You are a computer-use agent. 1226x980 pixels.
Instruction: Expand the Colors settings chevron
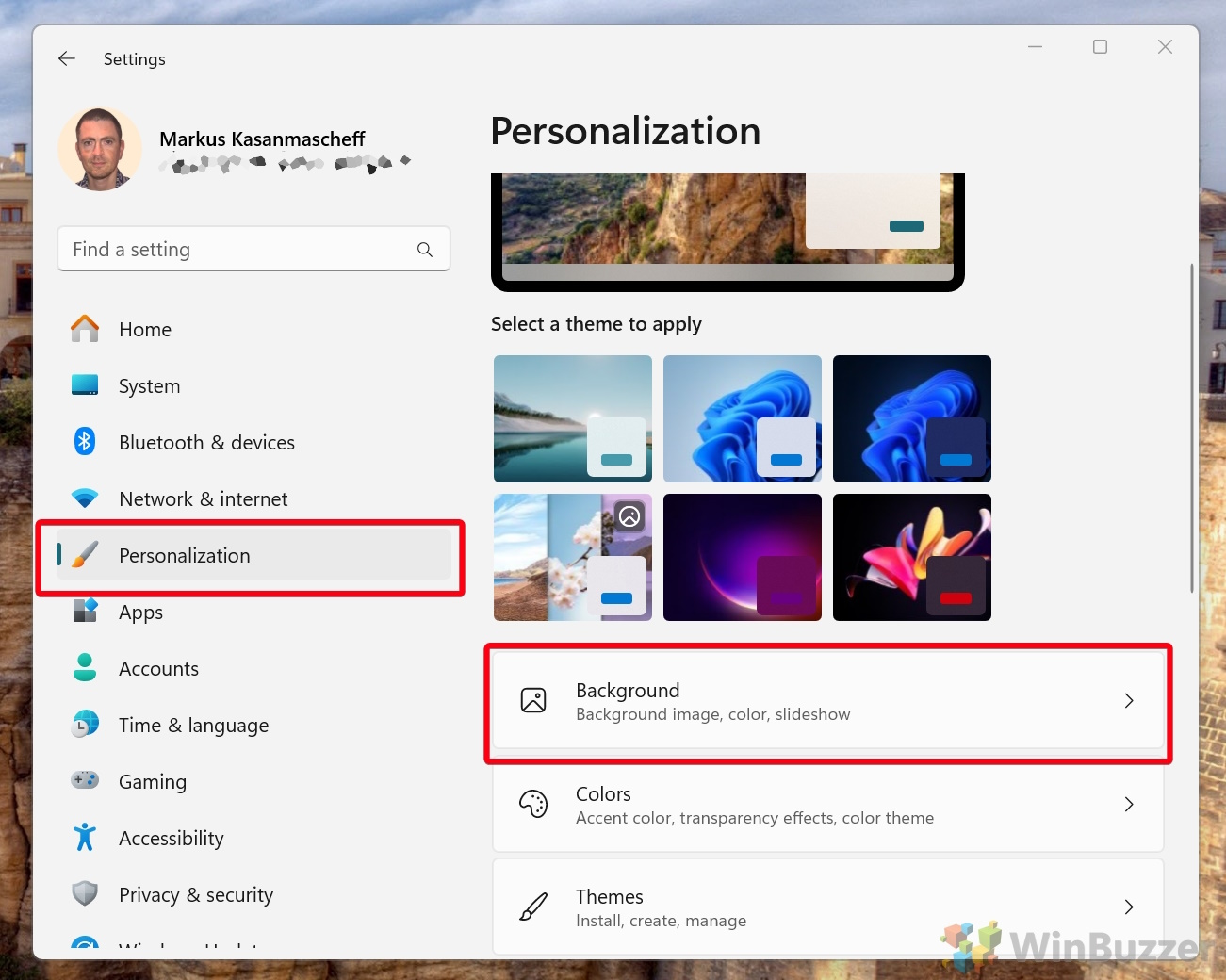(1129, 804)
